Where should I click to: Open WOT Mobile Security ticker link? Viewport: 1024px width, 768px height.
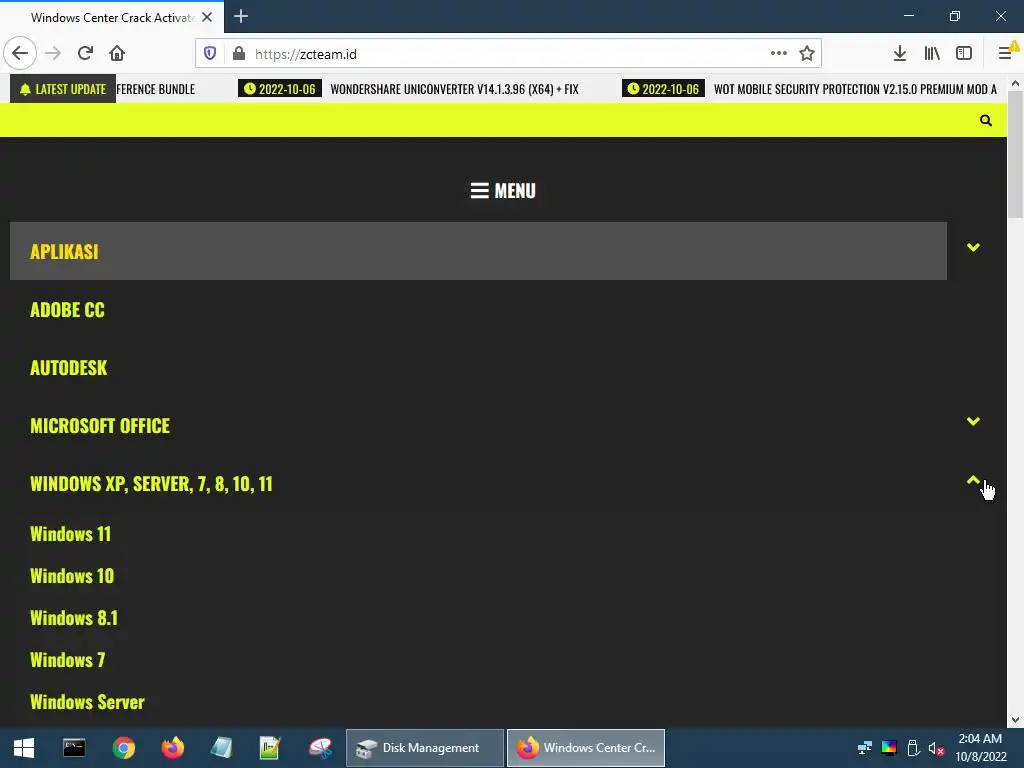856,89
